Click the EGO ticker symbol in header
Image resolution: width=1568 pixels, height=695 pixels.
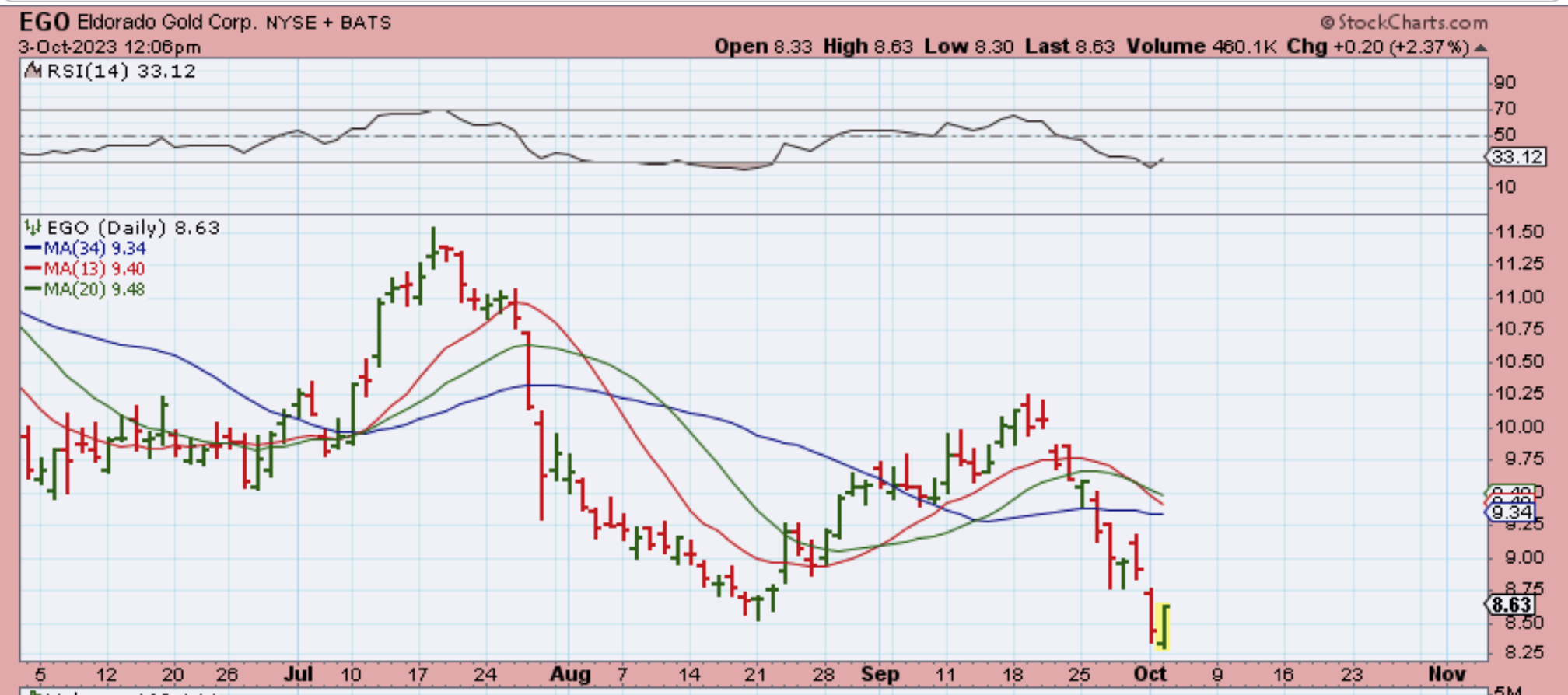pyautogui.click(x=44, y=22)
